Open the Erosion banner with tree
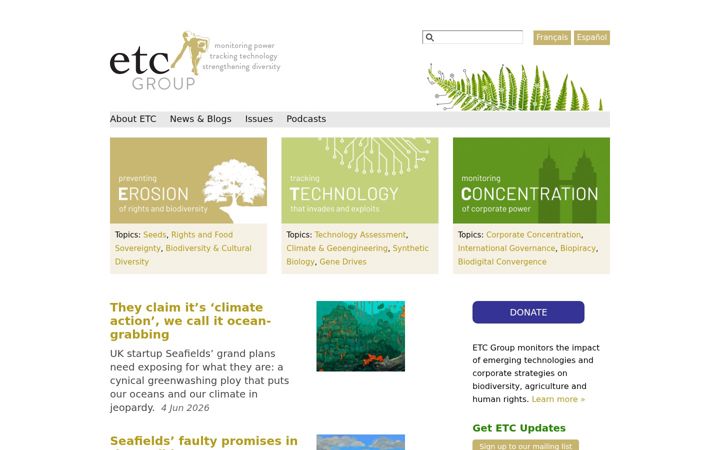 188,180
